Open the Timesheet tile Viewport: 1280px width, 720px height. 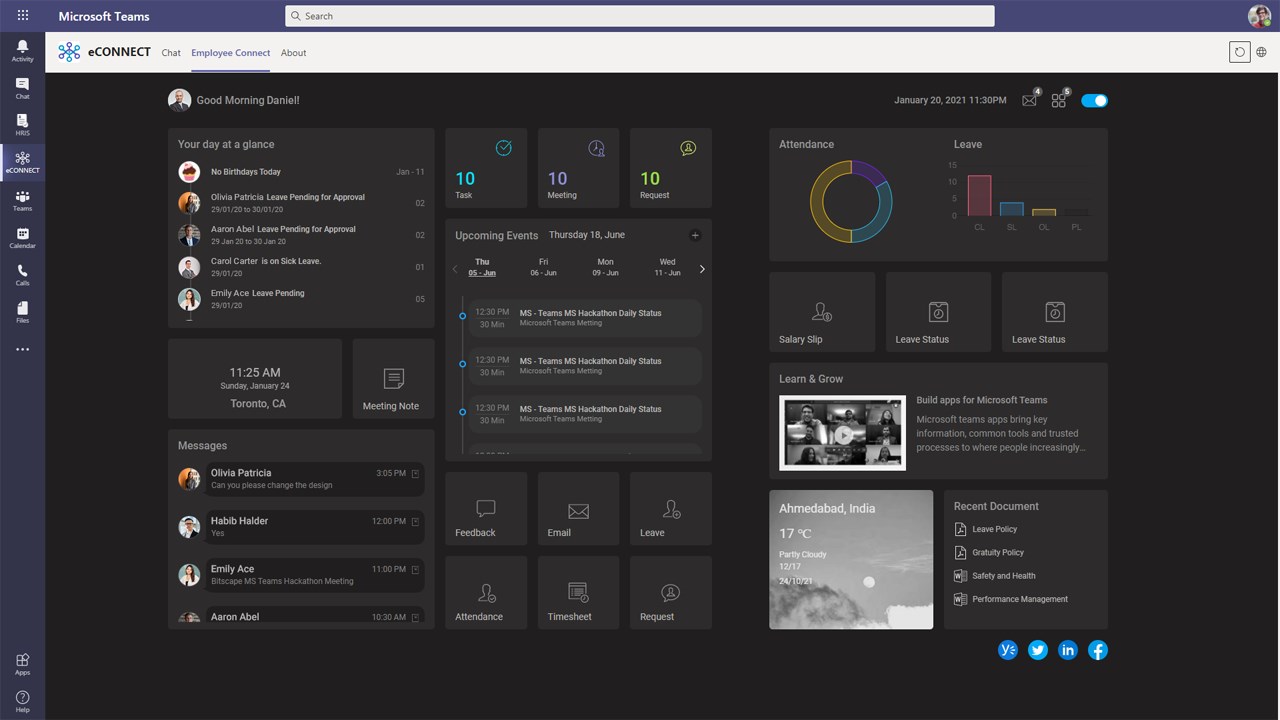coord(578,592)
